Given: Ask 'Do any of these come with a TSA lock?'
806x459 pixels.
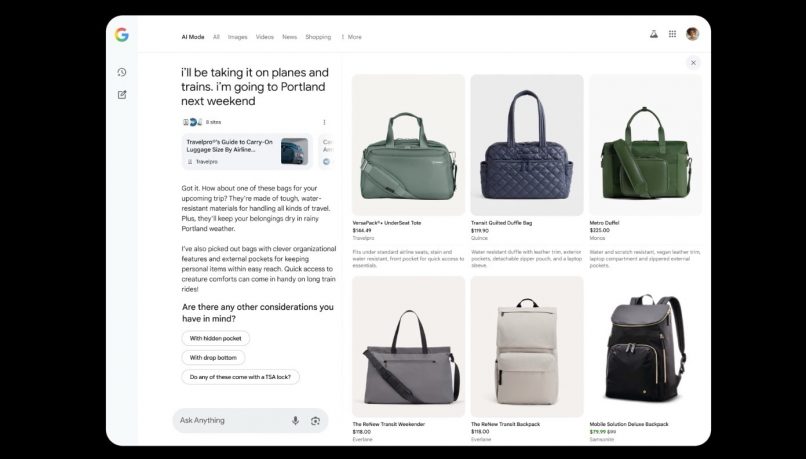Looking at the screenshot, I should pyautogui.click(x=240, y=377).
